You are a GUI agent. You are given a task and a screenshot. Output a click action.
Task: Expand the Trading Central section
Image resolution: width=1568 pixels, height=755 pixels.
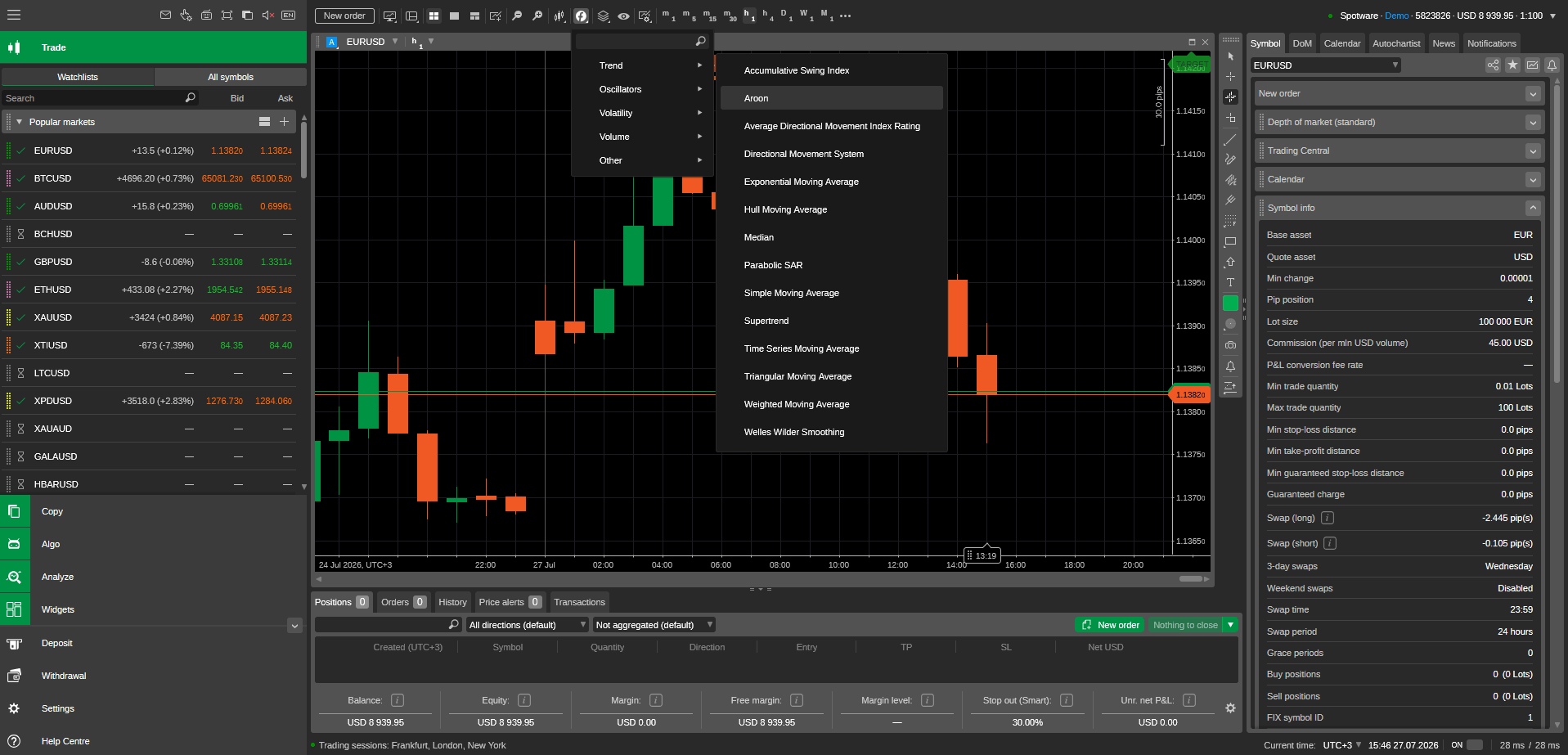[1533, 151]
